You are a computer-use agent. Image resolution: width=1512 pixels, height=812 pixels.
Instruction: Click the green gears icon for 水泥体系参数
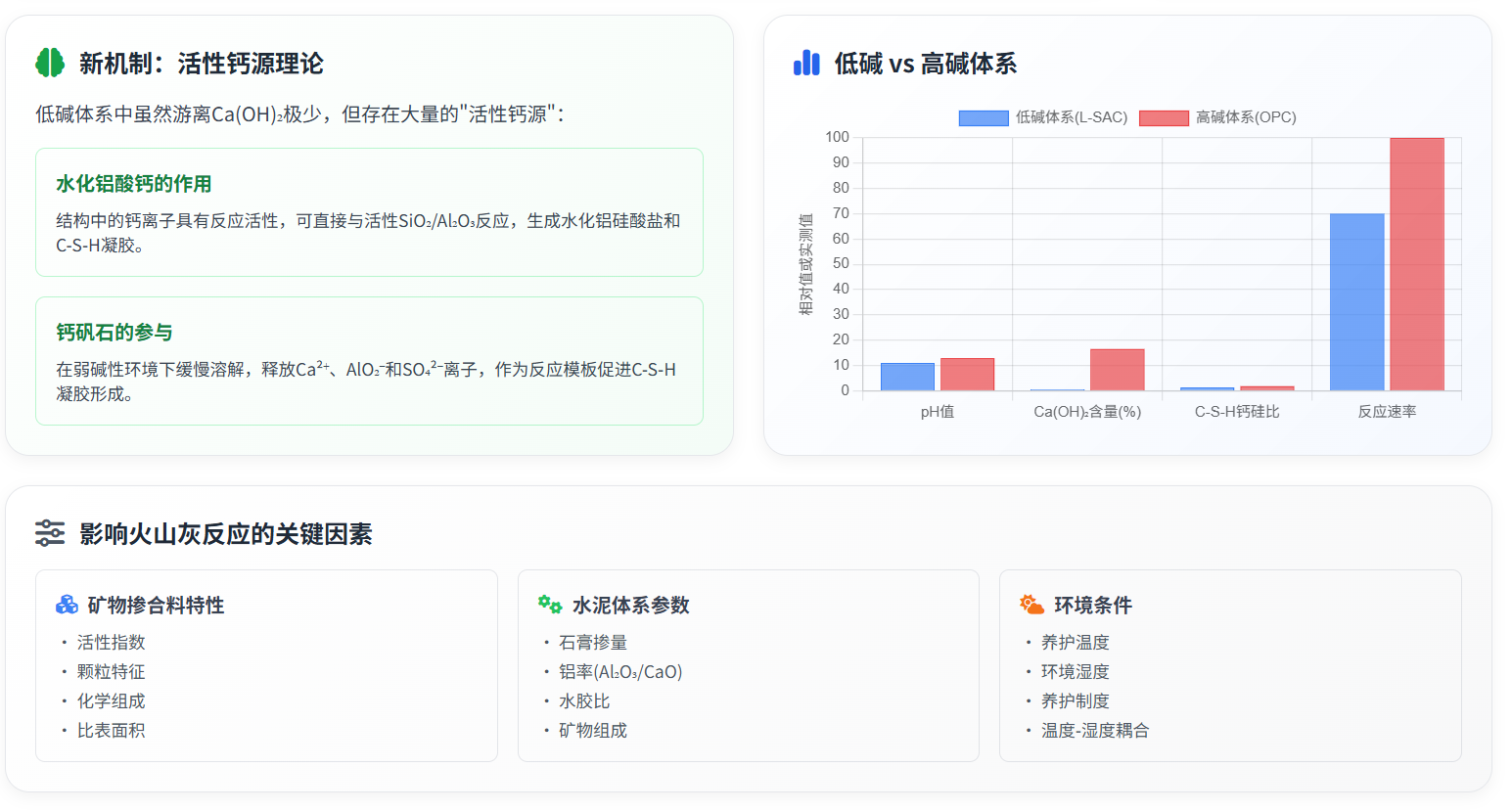point(550,605)
